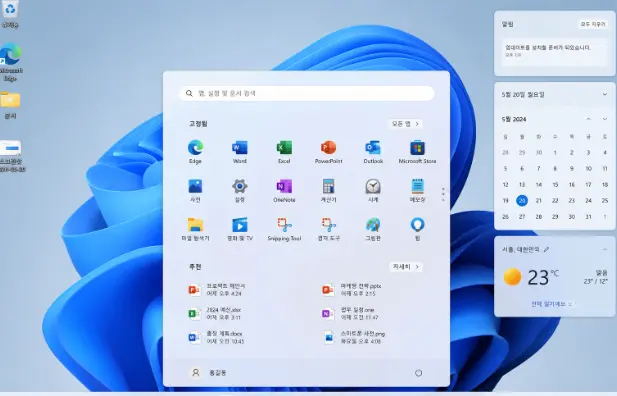Screen dimensions: 617x396
Task: Open the pinned Edge app in Start menu
Action: coord(195,152)
